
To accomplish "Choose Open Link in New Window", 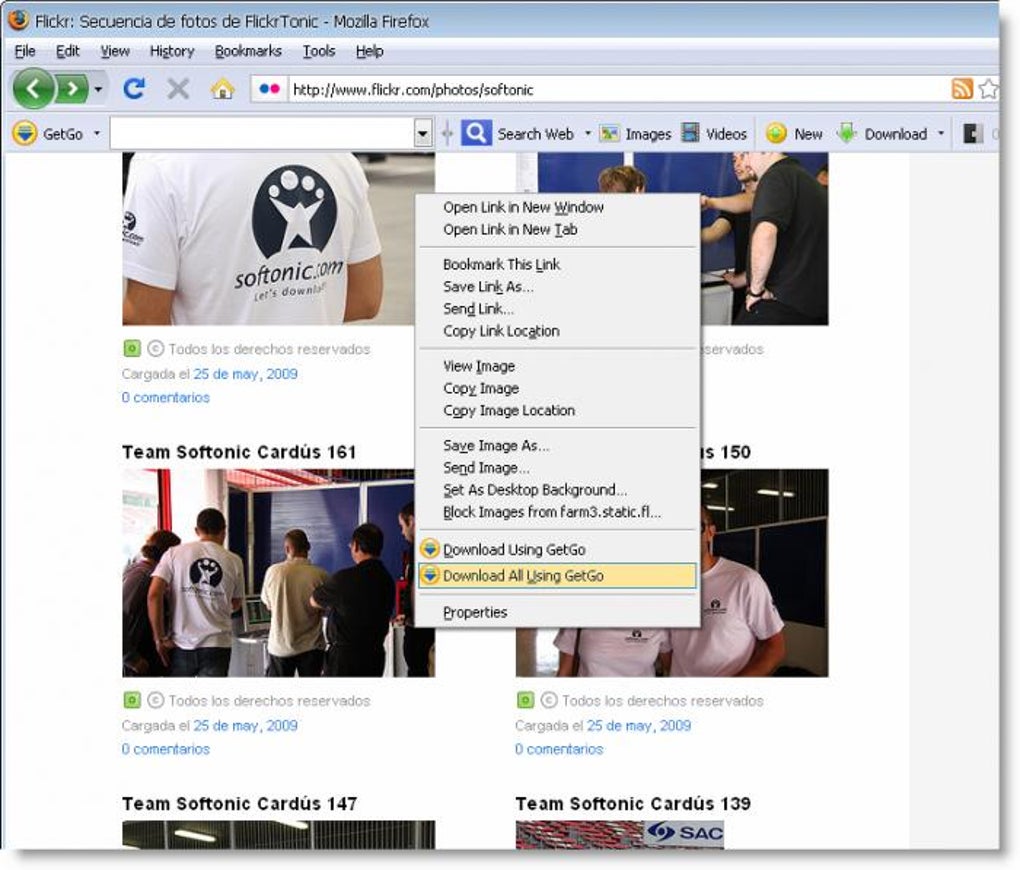I will point(557,208).
